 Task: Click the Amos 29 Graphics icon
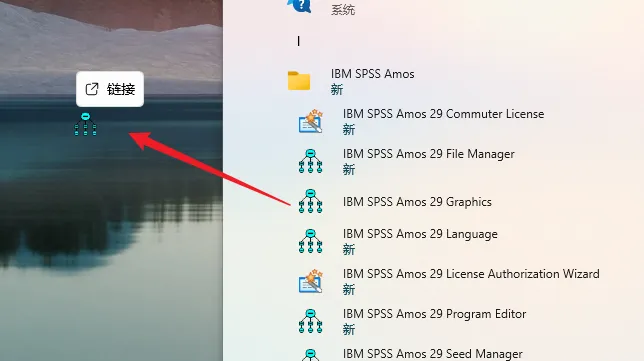(310, 201)
